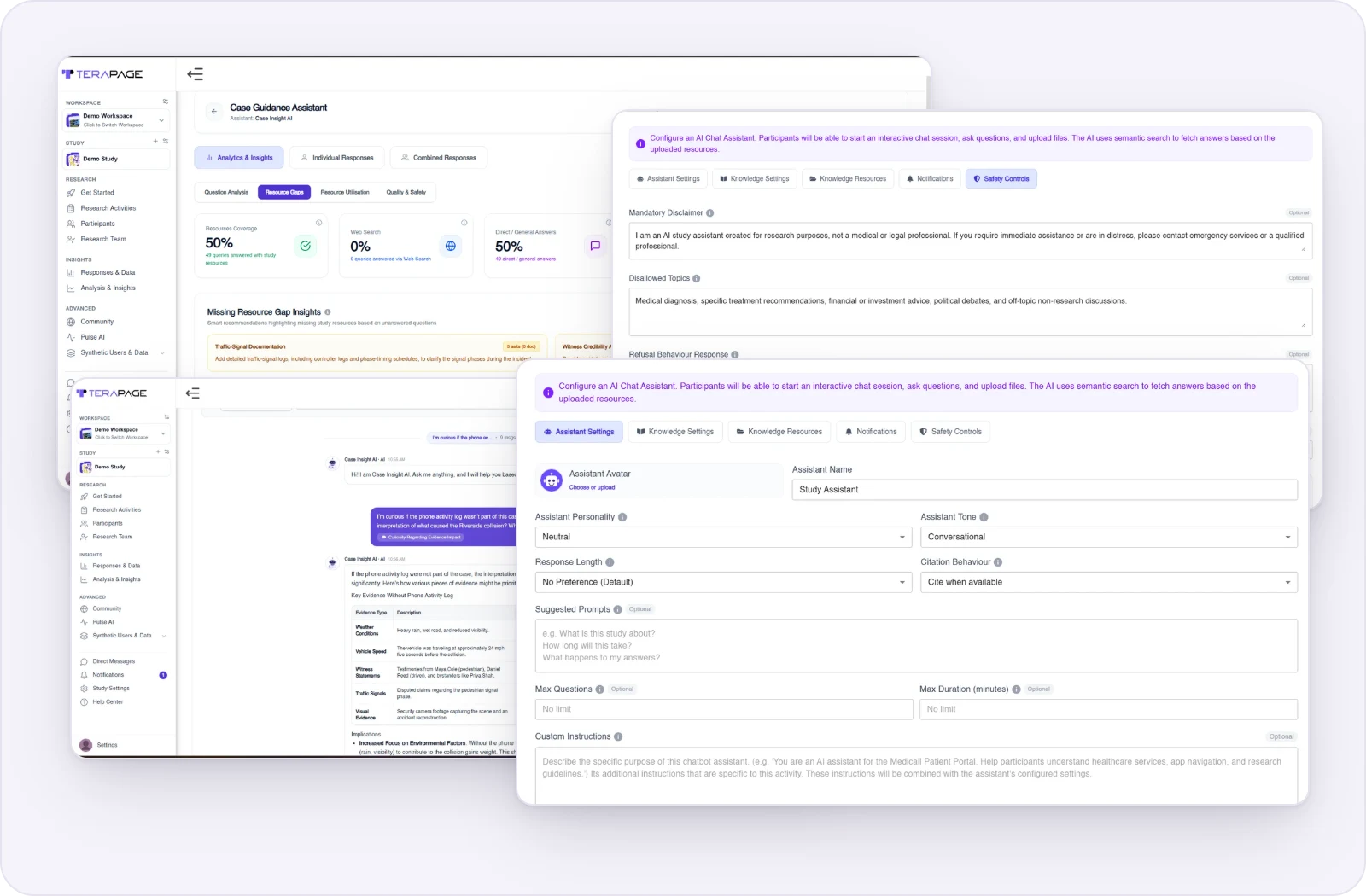This screenshot has width=1366, height=896.
Task: Click green check icon on Resources Coverage card
Action: pos(305,246)
